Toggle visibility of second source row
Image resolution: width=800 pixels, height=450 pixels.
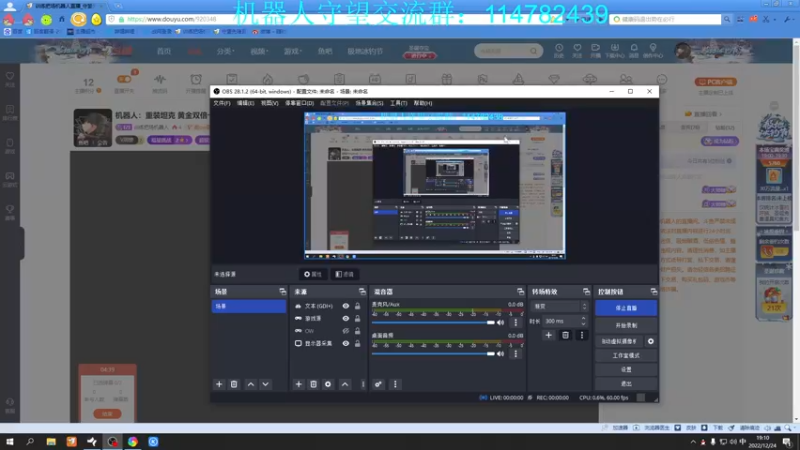[x=345, y=318]
